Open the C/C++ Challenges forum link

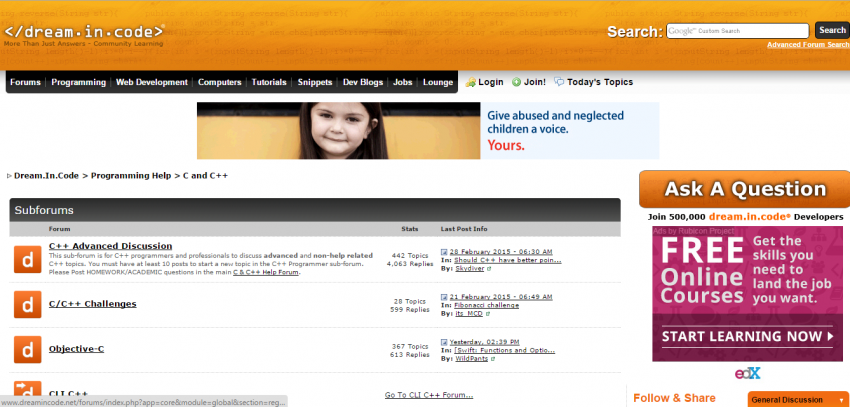point(92,303)
